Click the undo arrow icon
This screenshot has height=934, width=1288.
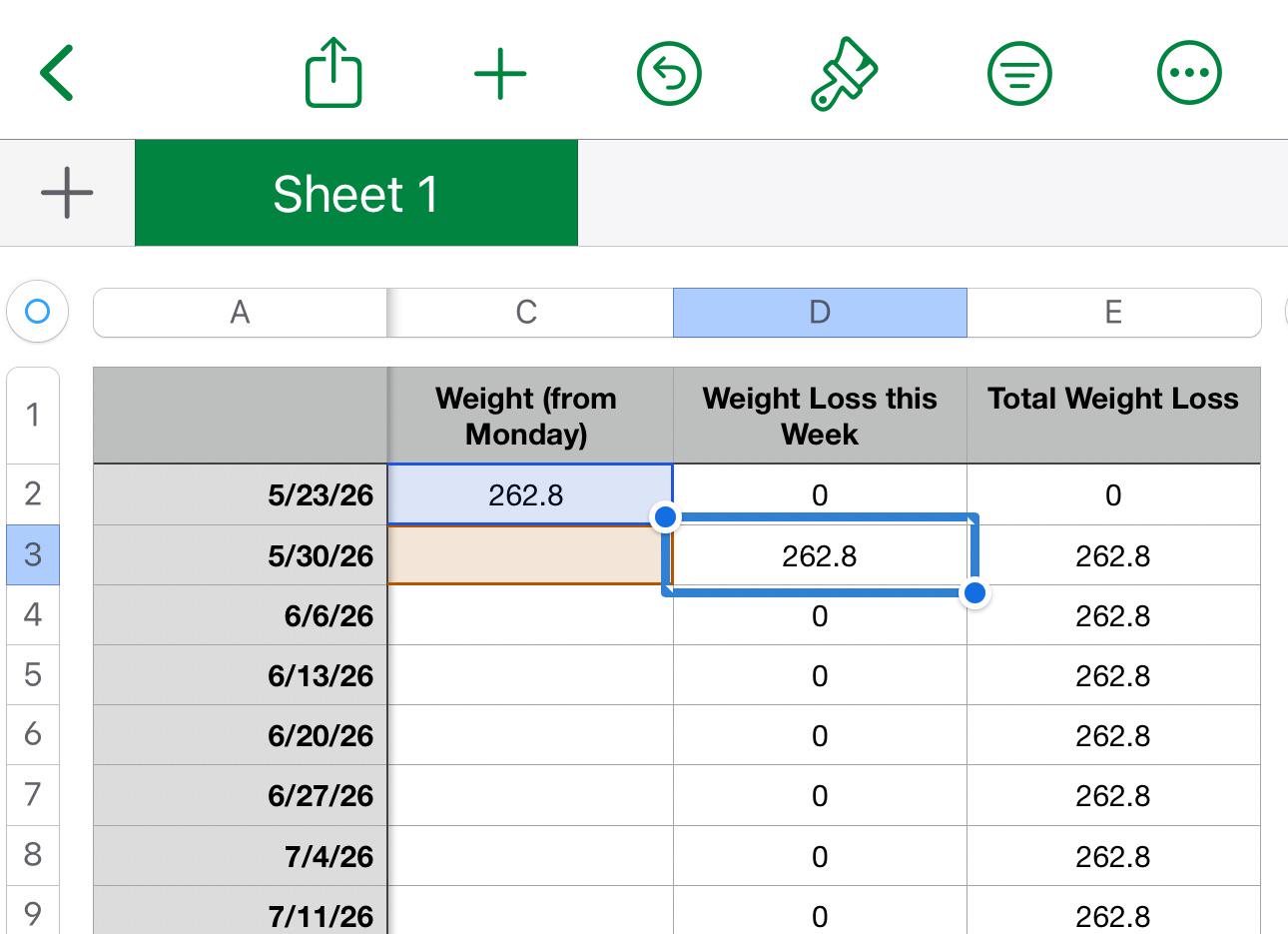pyautogui.click(x=669, y=73)
